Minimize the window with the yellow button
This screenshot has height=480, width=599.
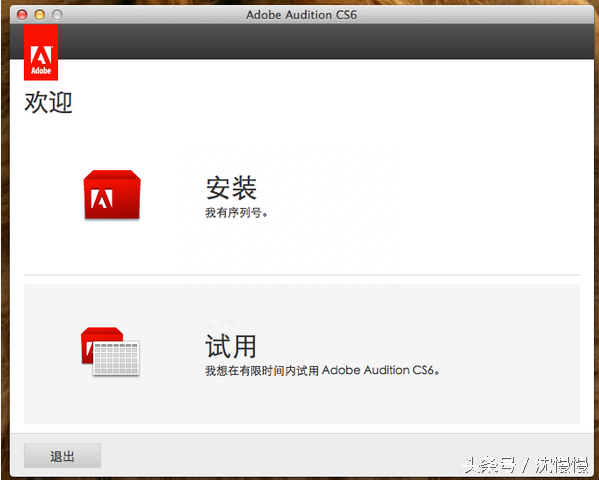[40, 15]
